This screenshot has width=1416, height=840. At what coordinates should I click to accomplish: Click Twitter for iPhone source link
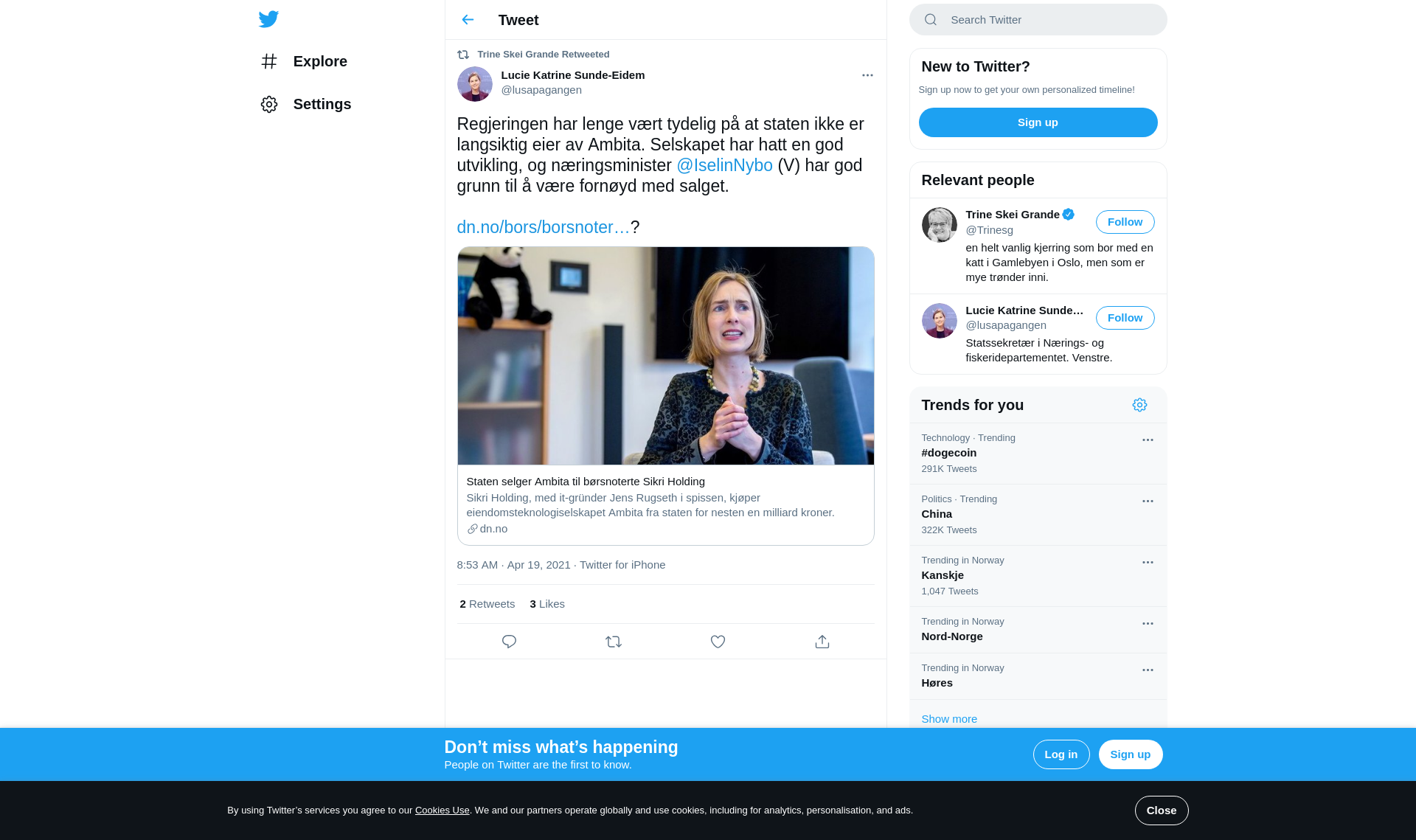622,565
